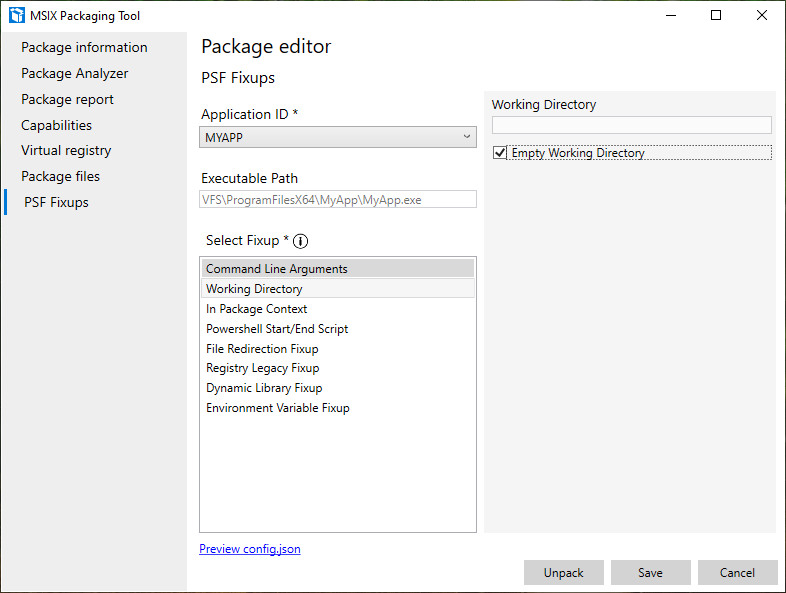The height and width of the screenshot is (593, 786).
Task: Select Registry Legacy Fixup entry
Action: pos(338,368)
